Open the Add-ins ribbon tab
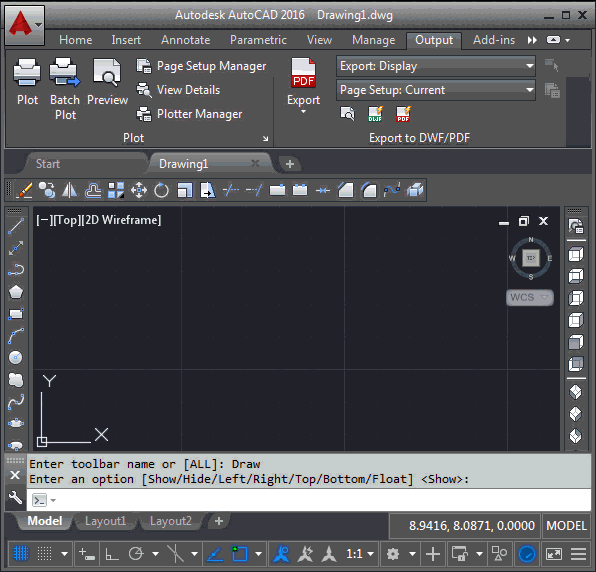The width and height of the screenshot is (596, 572). click(494, 40)
